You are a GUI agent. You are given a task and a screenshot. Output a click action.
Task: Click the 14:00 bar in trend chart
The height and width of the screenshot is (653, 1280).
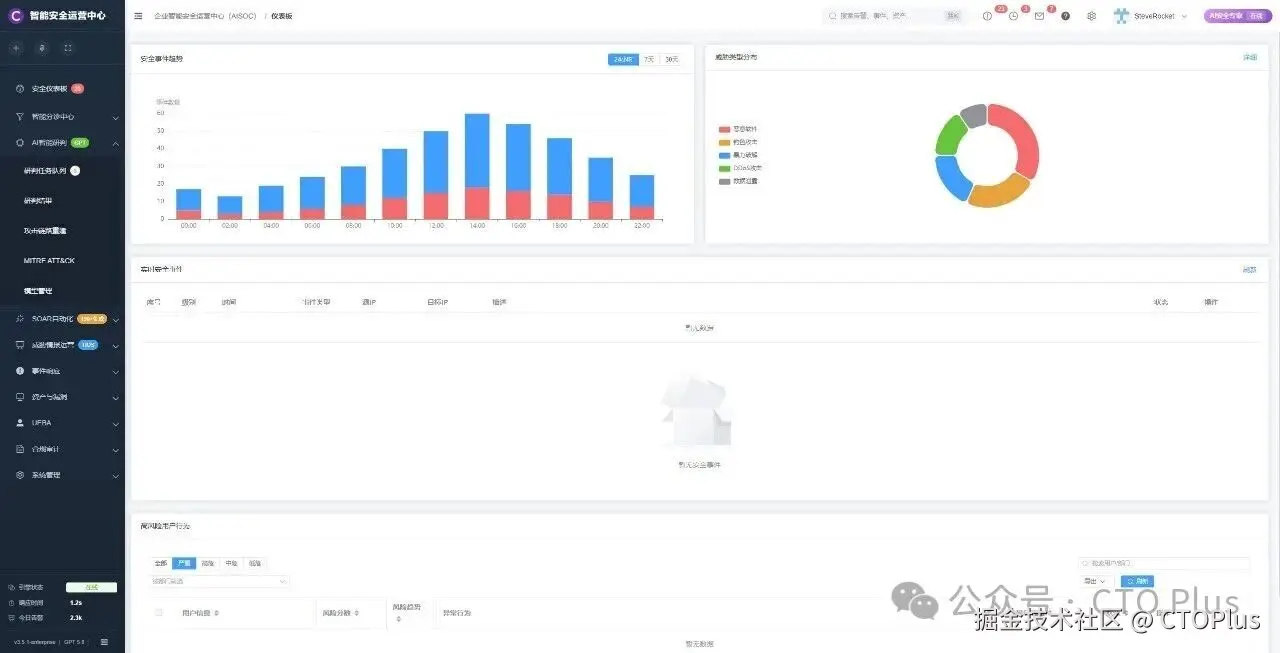click(x=477, y=166)
